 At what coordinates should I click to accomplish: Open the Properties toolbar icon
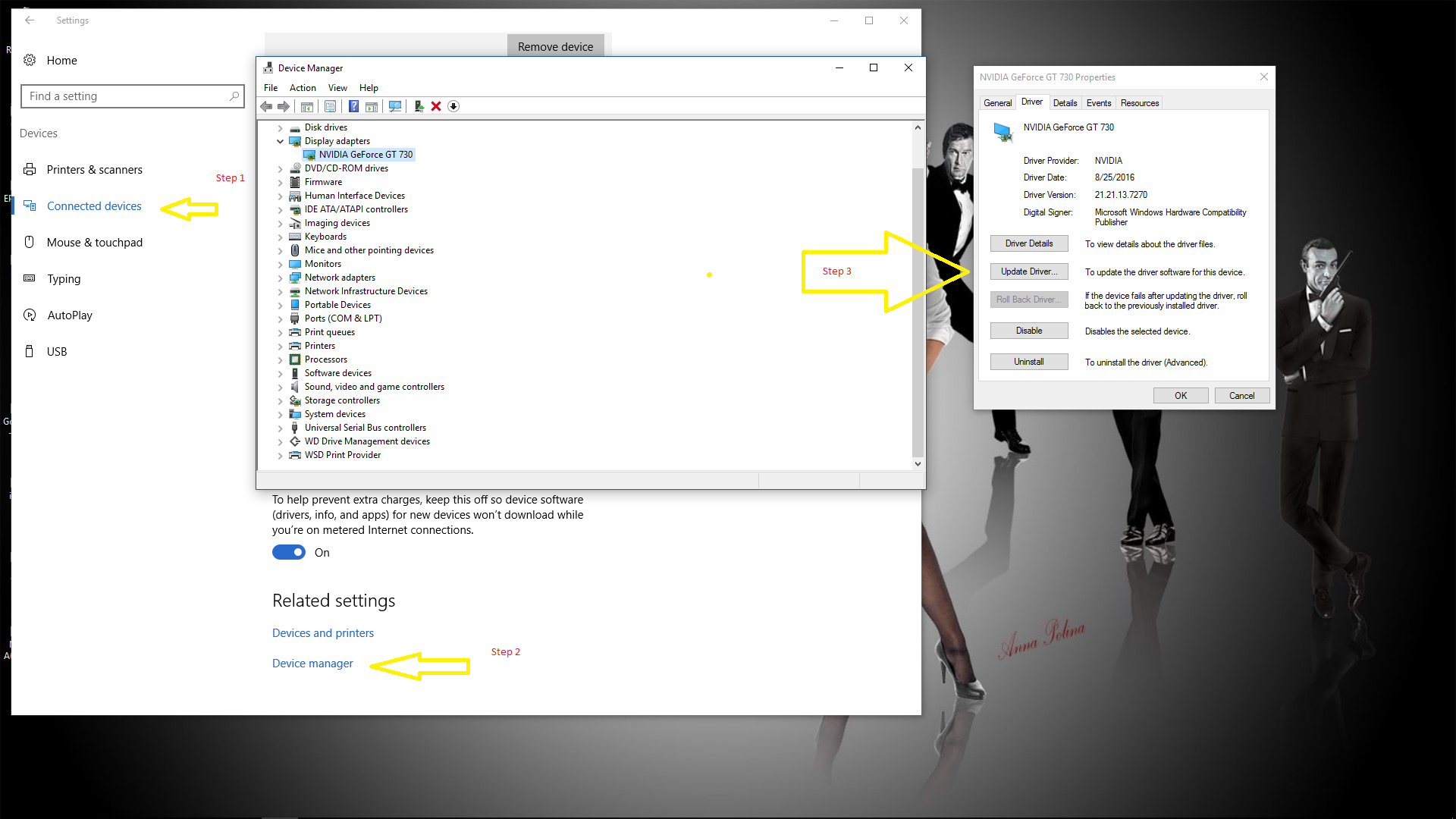coord(330,106)
